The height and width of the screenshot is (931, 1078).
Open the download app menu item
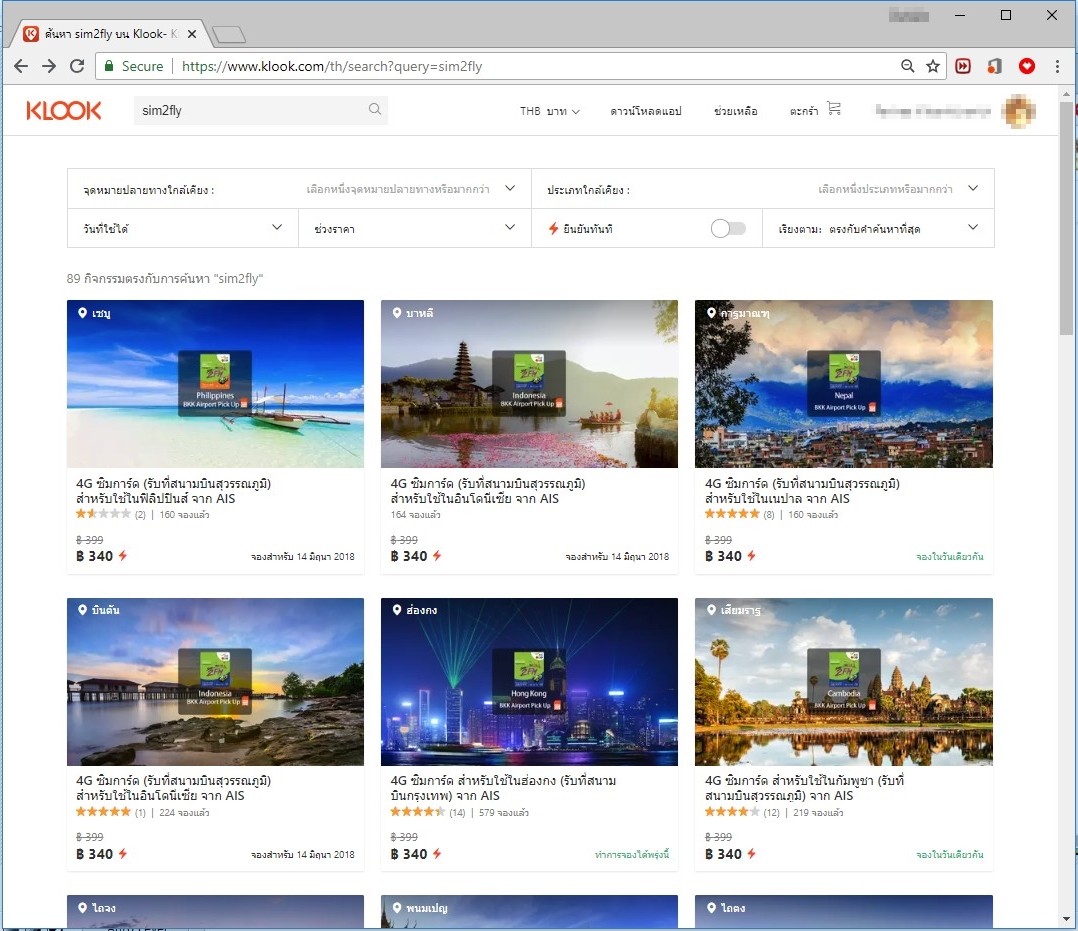click(646, 111)
